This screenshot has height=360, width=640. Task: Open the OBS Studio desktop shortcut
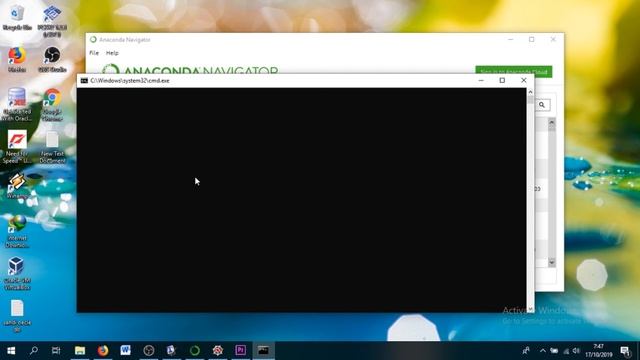point(52,60)
